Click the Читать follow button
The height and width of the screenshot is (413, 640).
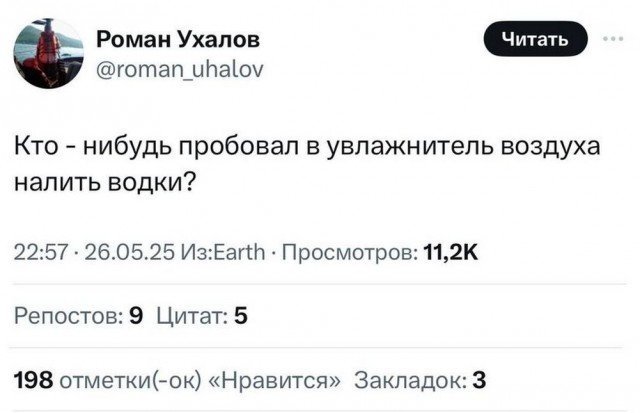click(536, 39)
